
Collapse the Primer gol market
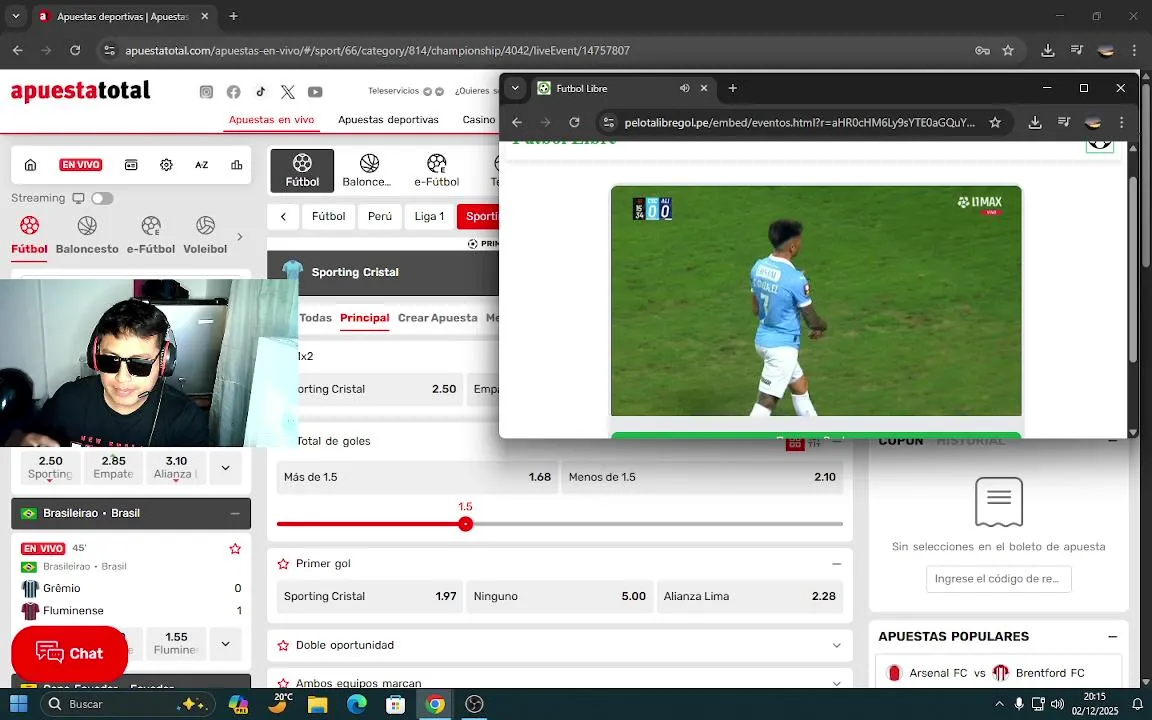click(x=836, y=564)
